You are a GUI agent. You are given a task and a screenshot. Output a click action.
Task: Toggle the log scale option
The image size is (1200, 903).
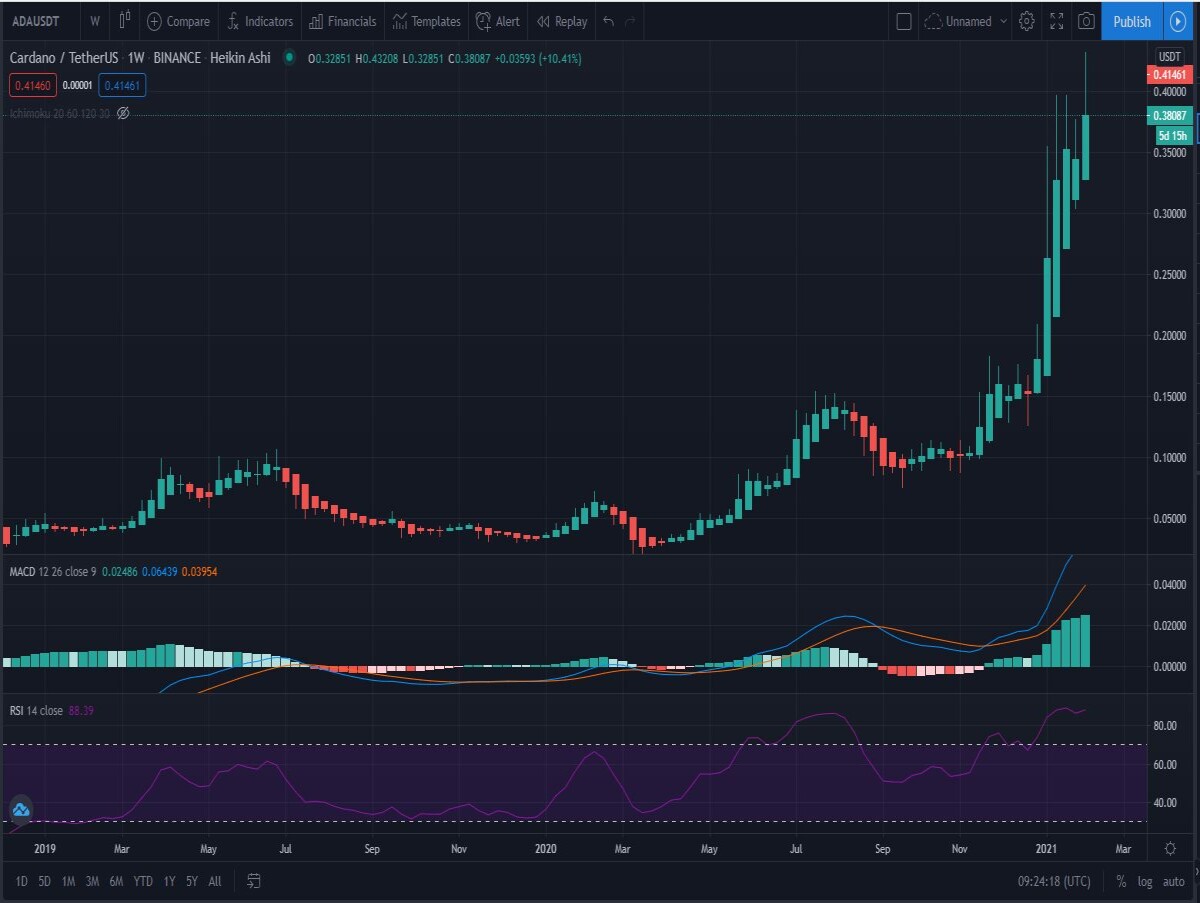[x=1145, y=881]
